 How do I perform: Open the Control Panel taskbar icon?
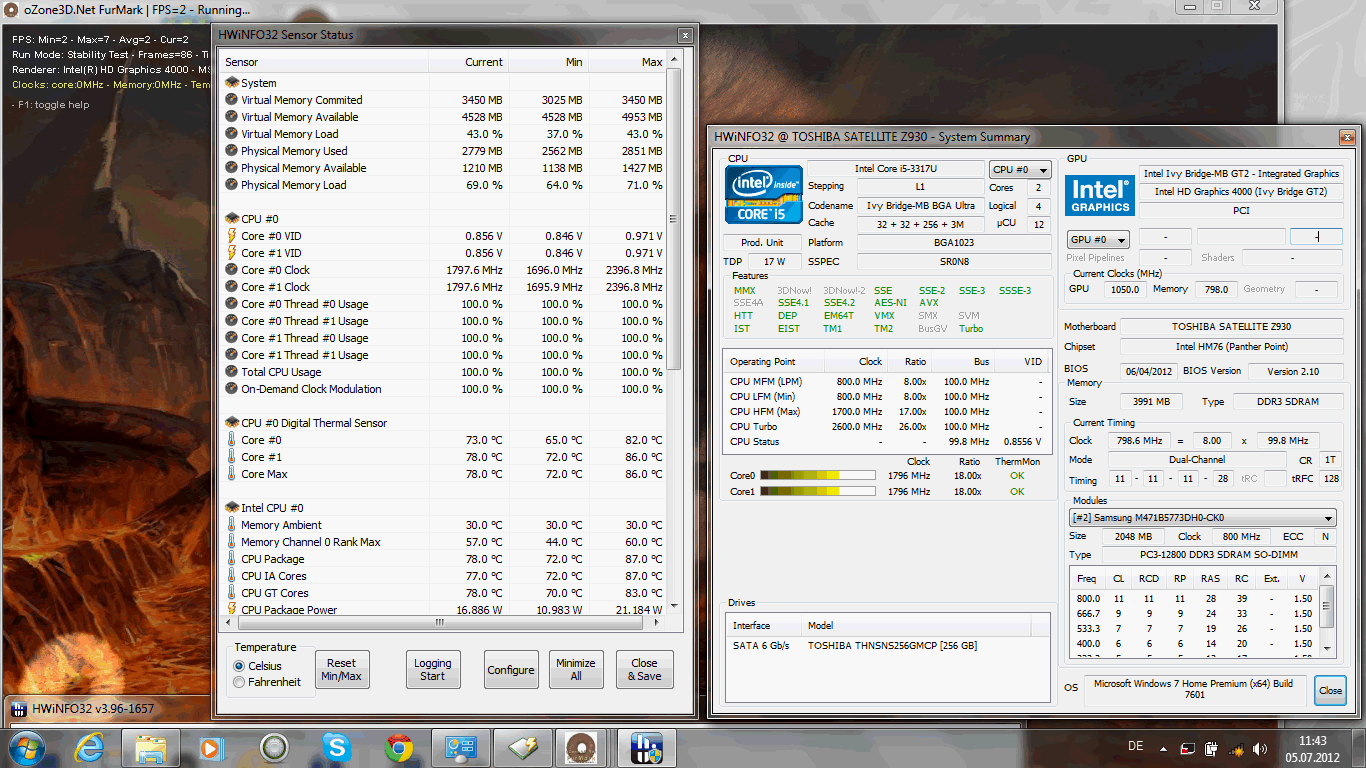461,747
